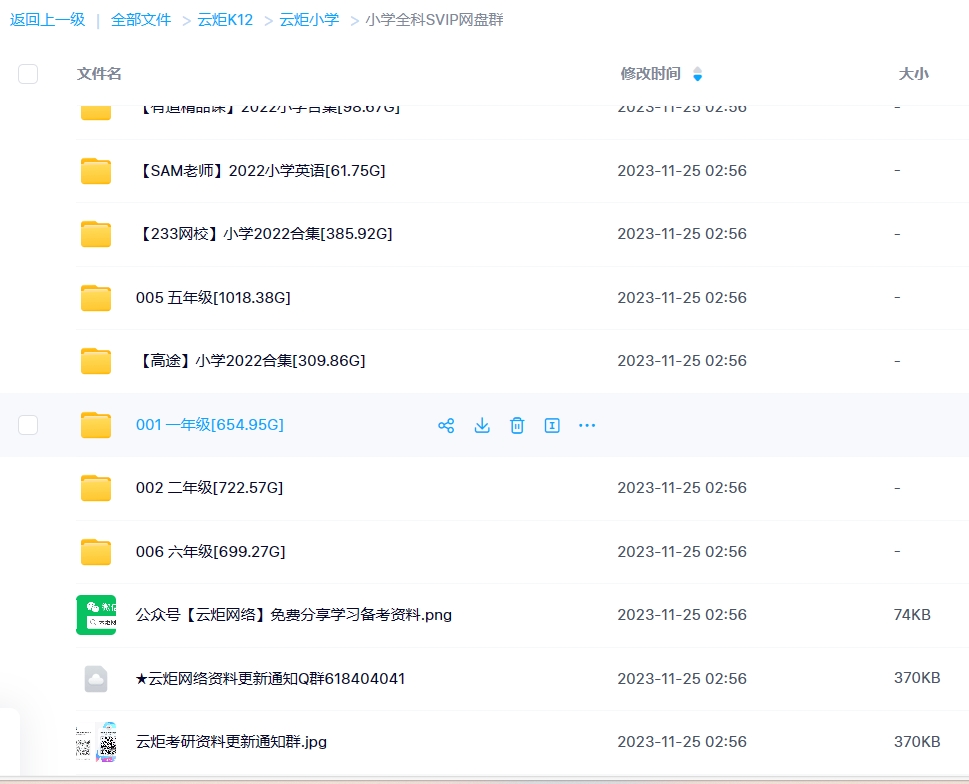
Task: Click 小学全科SVIP网盘群 breadcrumb text
Action: point(434,20)
